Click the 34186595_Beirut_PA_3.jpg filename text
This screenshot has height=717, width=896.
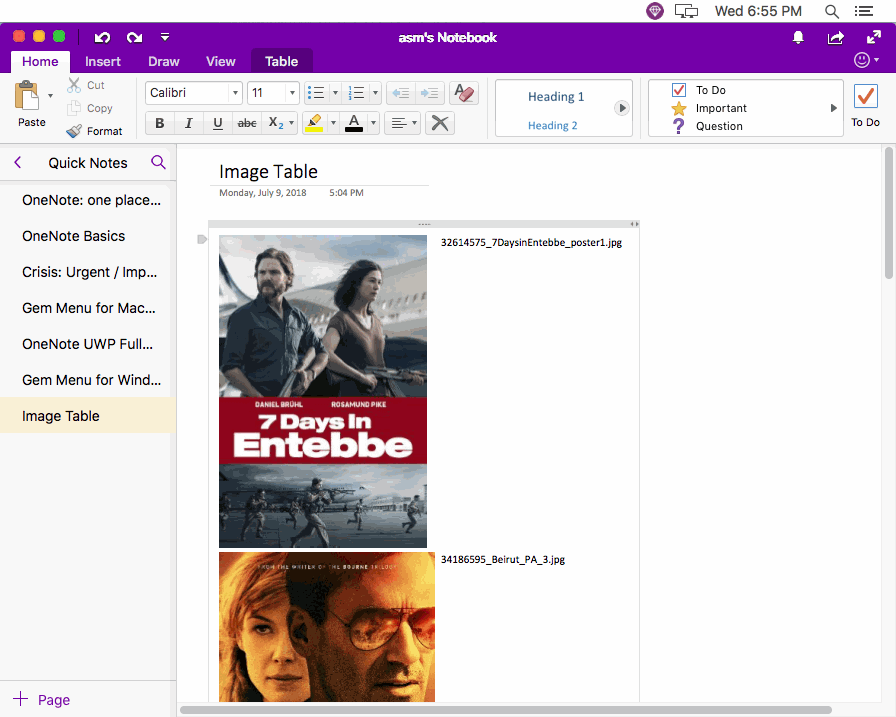(503, 559)
